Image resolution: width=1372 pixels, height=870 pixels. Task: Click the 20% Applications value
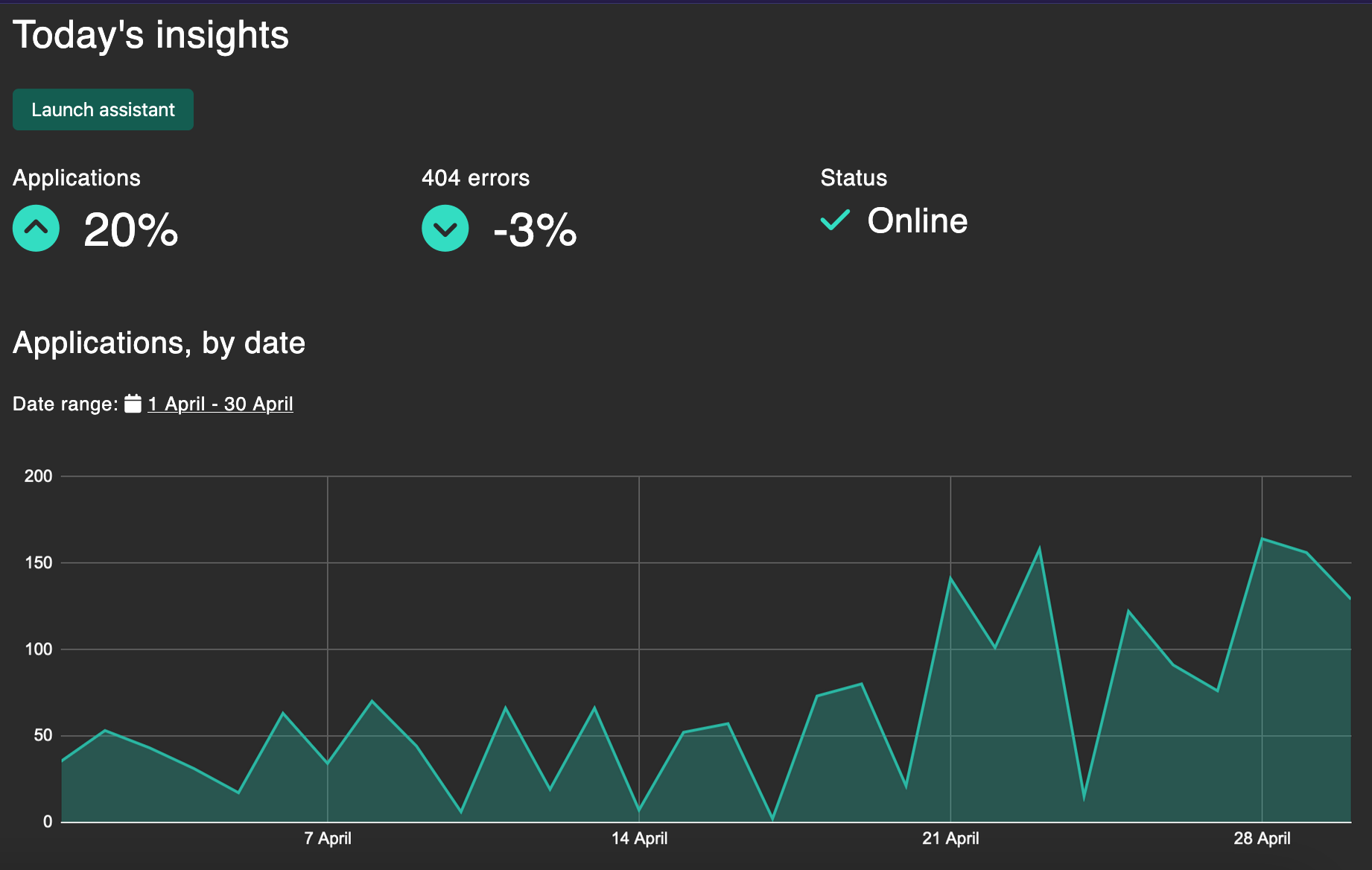tap(131, 229)
